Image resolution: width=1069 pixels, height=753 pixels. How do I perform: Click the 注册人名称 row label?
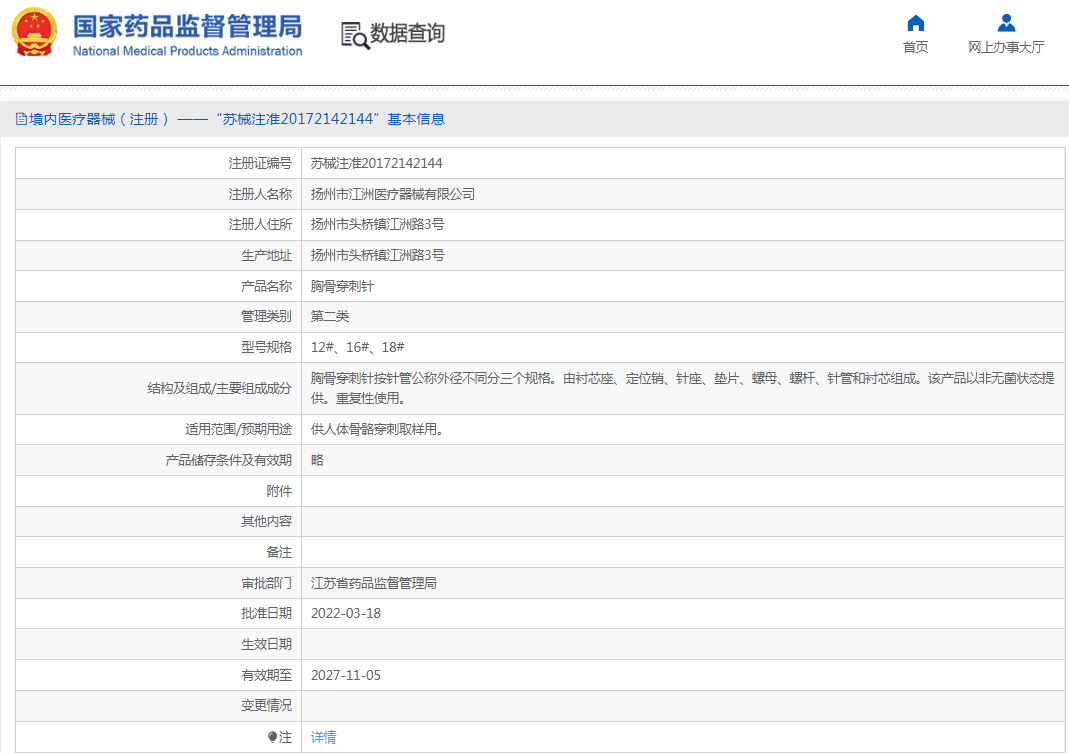(x=260, y=194)
